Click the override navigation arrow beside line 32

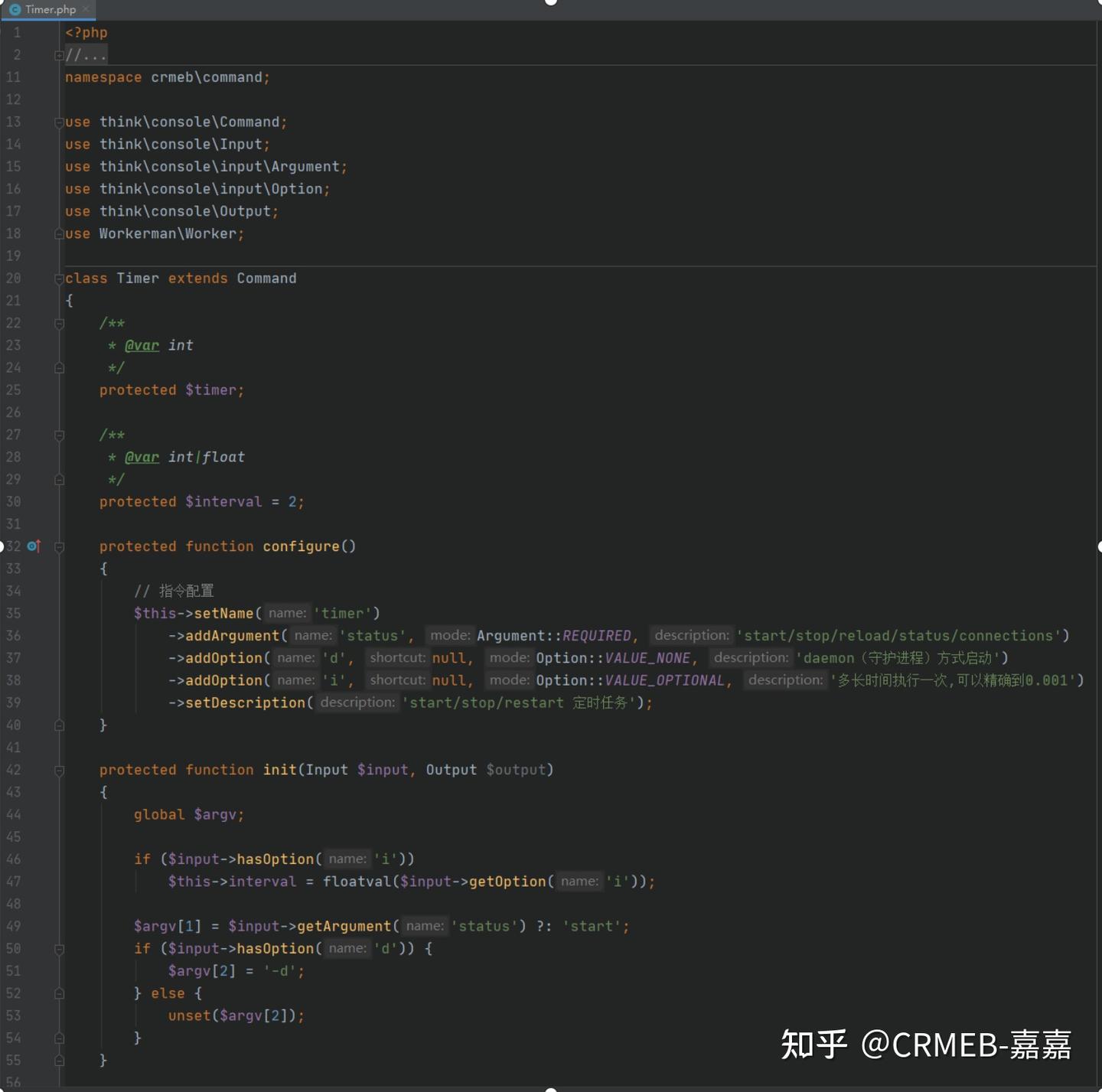coord(34,546)
